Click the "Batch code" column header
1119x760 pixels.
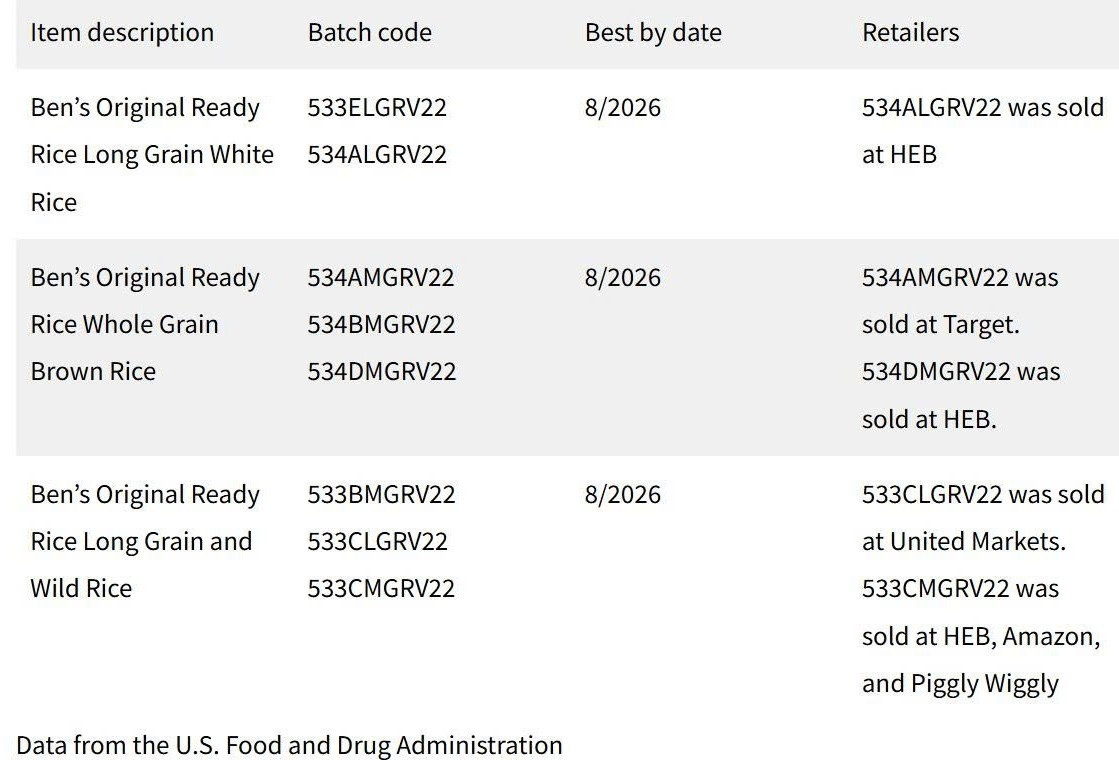[369, 32]
